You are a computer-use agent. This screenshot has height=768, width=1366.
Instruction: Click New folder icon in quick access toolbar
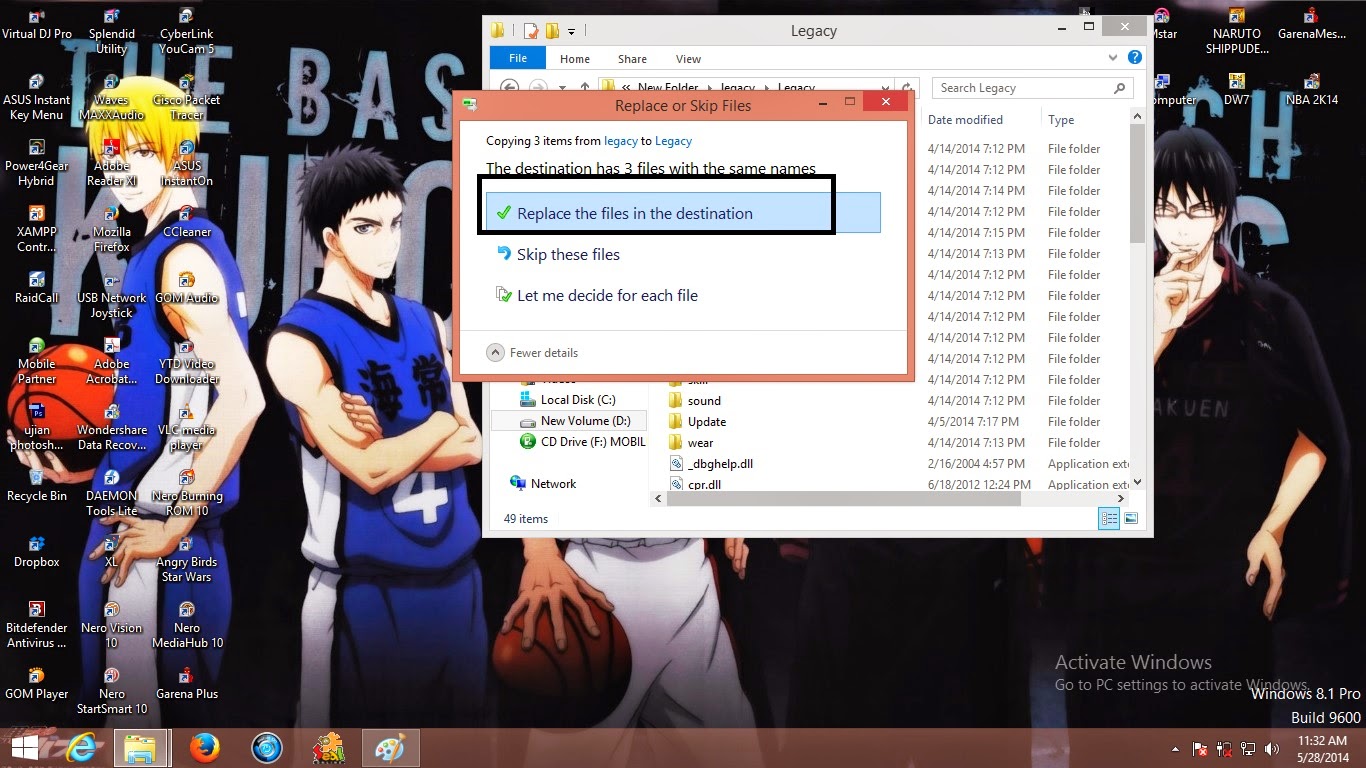pyautogui.click(x=551, y=31)
